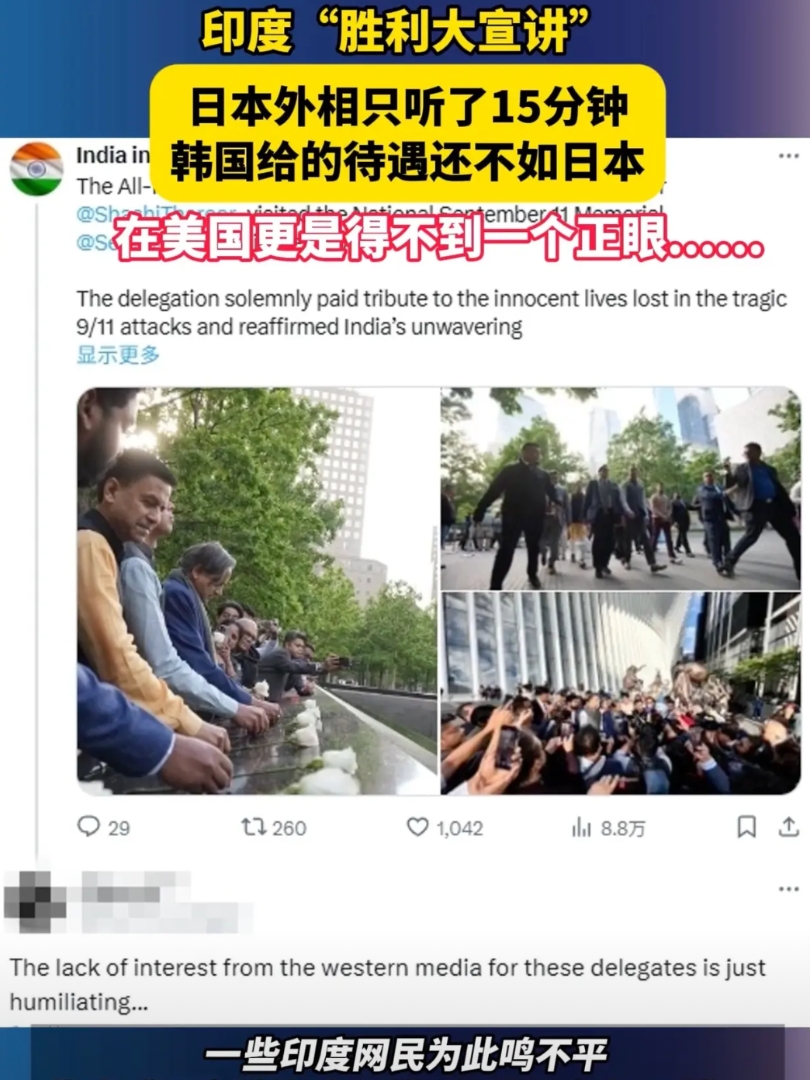810x1080 pixels.
Task: View analytics bar icon showing 8.8万
Action: tap(581, 827)
